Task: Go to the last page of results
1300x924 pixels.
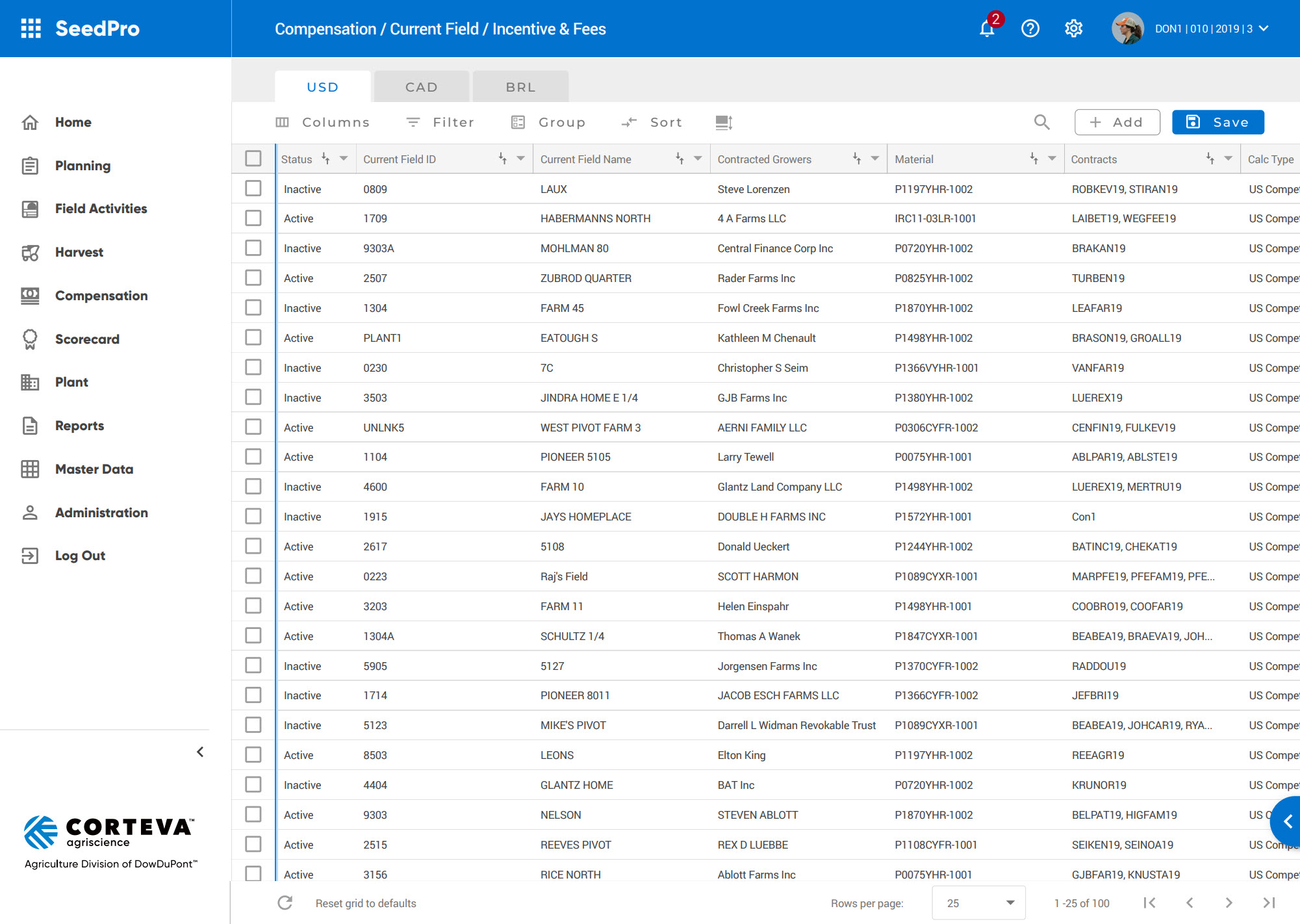Action: click(x=1269, y=903)
